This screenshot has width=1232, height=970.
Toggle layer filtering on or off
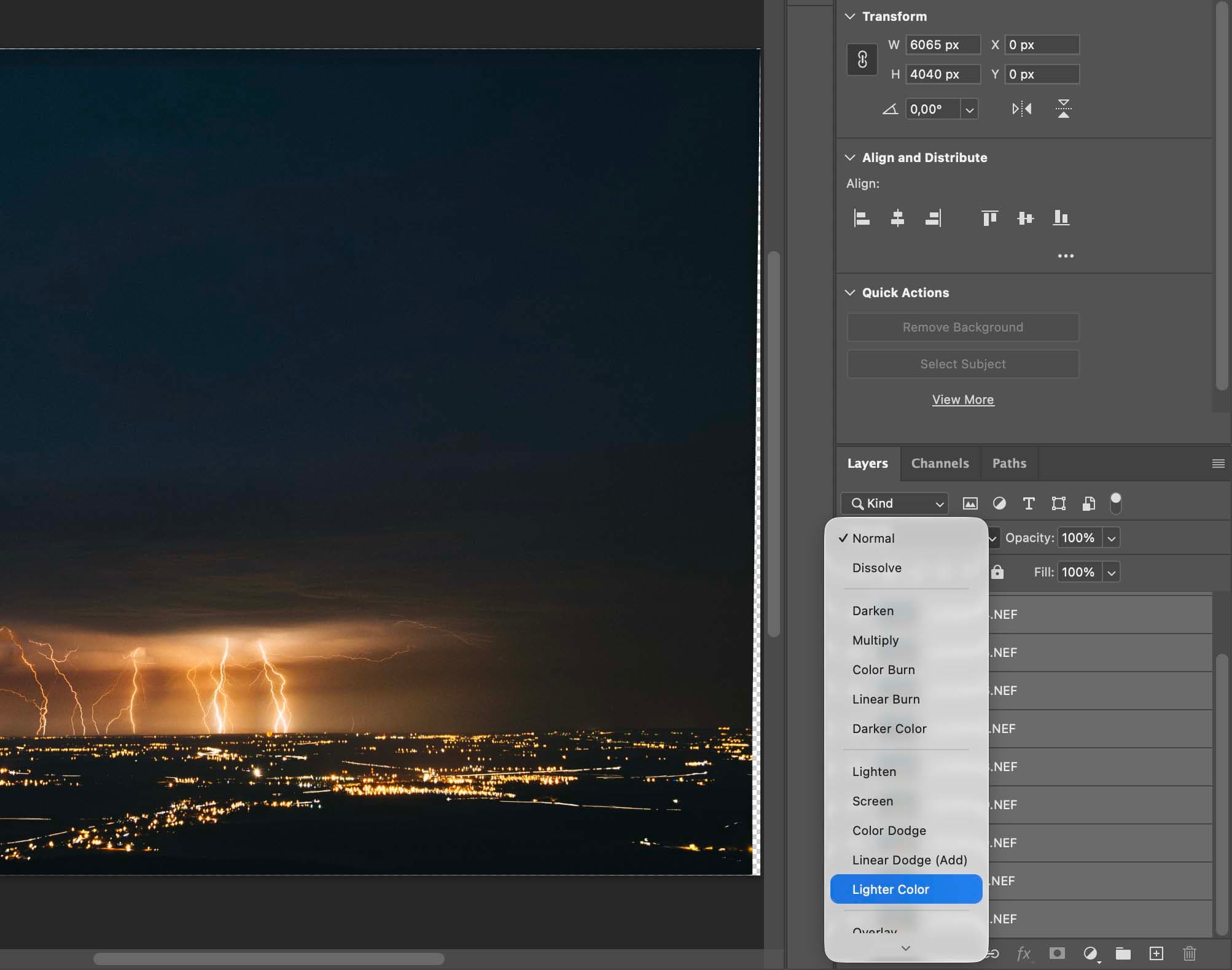coord(1116,502)
